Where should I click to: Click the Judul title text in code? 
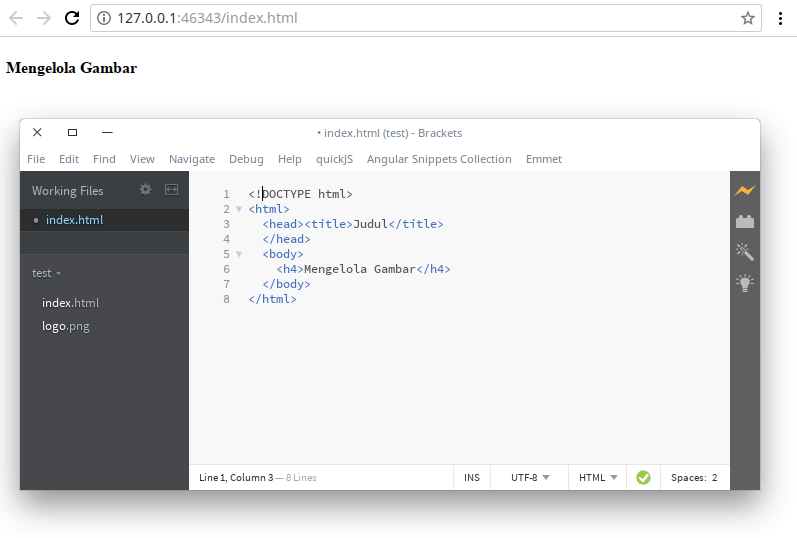[371, 224]
